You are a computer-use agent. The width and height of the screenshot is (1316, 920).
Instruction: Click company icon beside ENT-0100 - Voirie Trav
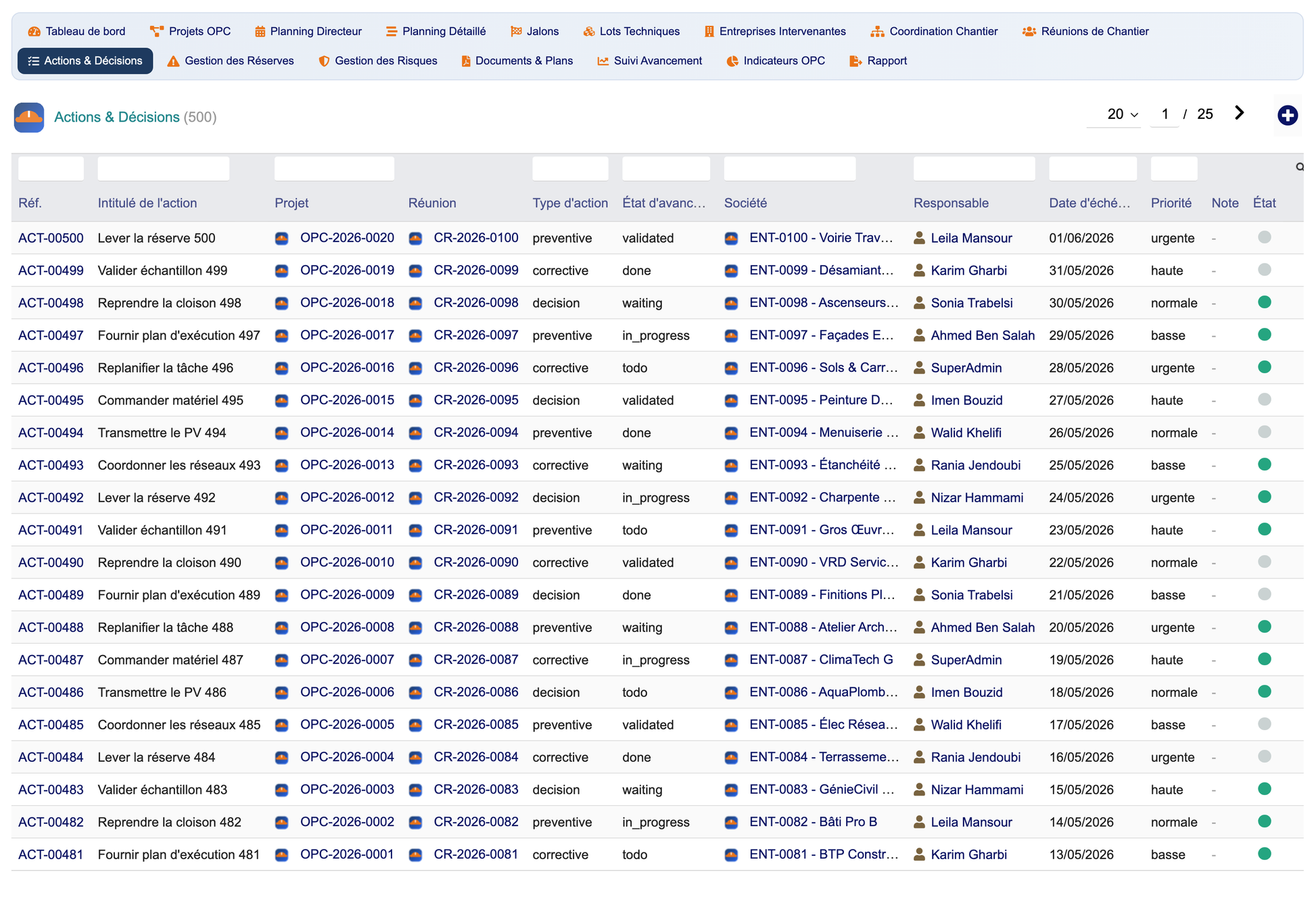tap(731, 238)
